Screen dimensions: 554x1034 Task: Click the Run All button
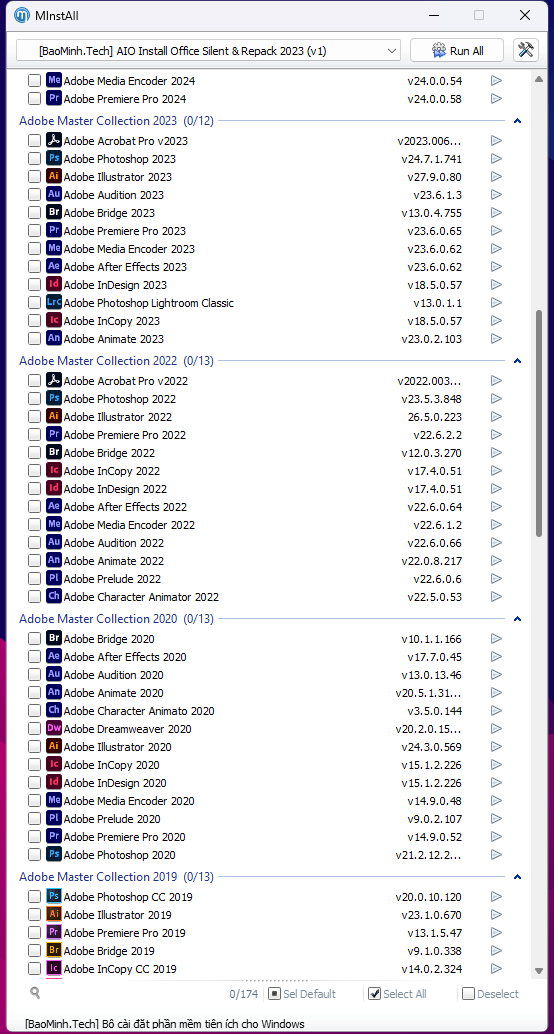point(457,51)
